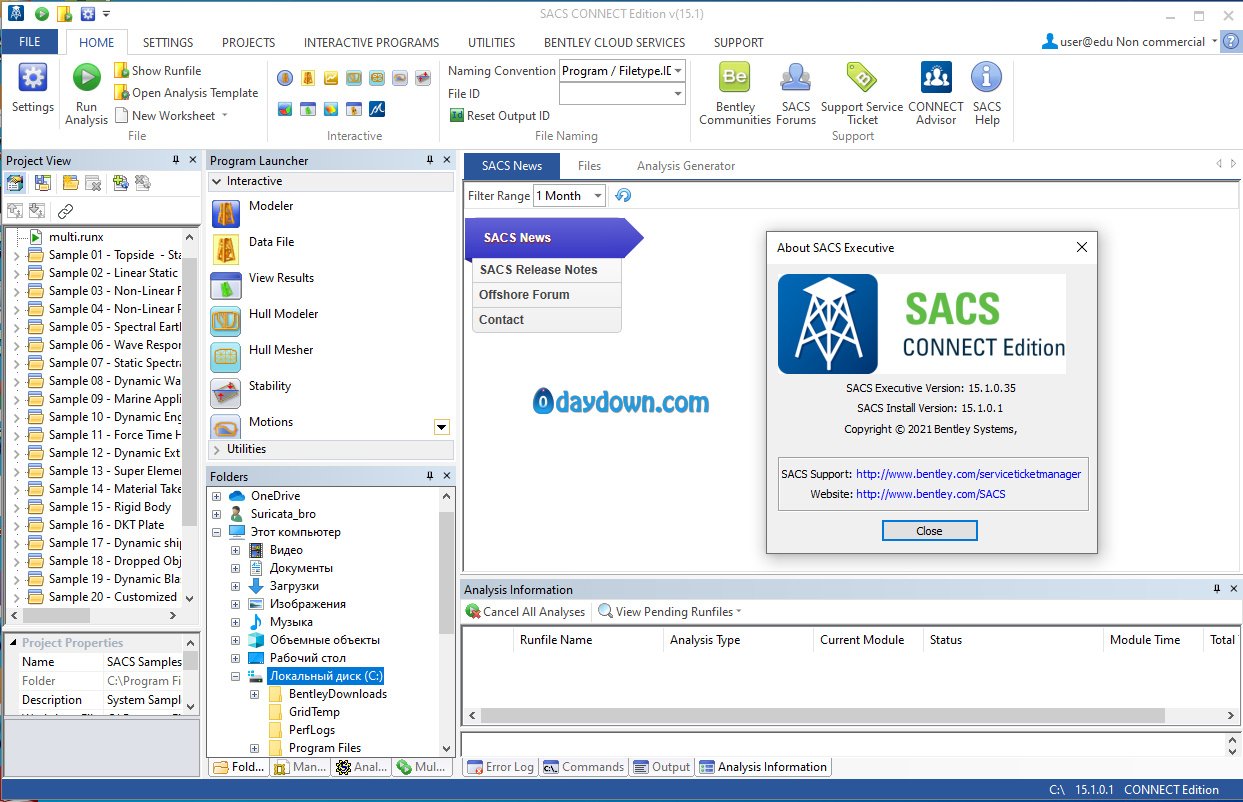Open SACS Help

tap(987, 93)
